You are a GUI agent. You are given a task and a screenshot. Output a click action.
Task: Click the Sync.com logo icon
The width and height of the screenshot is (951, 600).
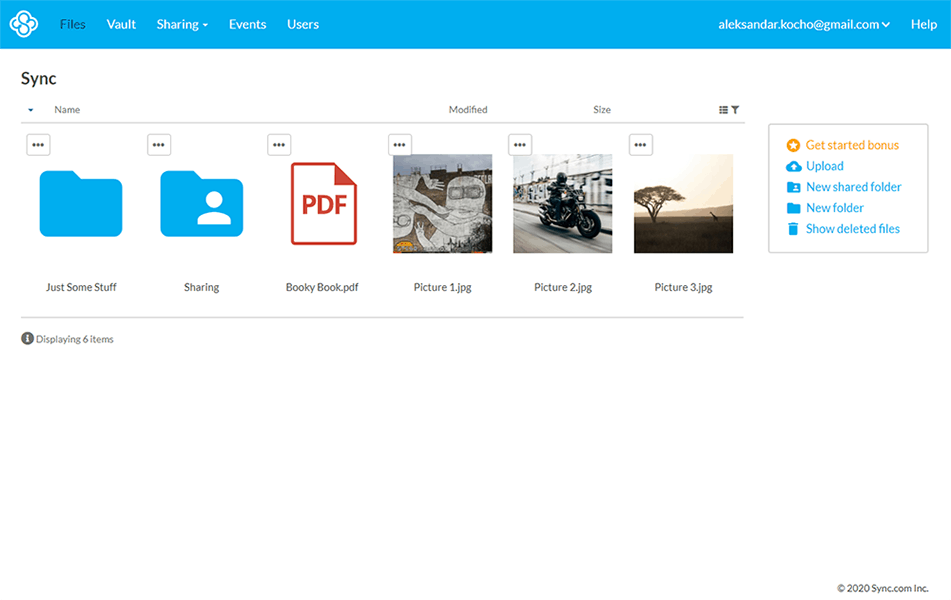[x=23, y=24]
